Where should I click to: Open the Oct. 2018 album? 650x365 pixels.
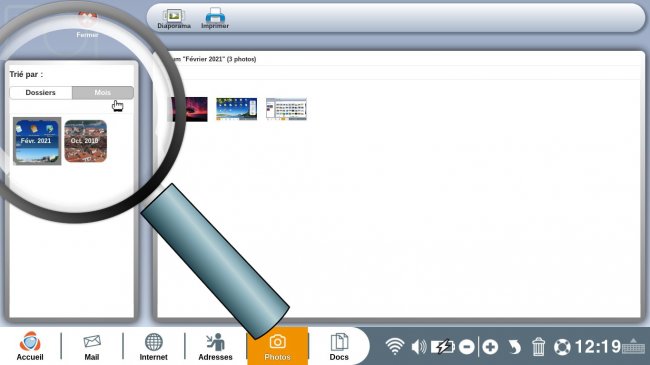[85, 141]
